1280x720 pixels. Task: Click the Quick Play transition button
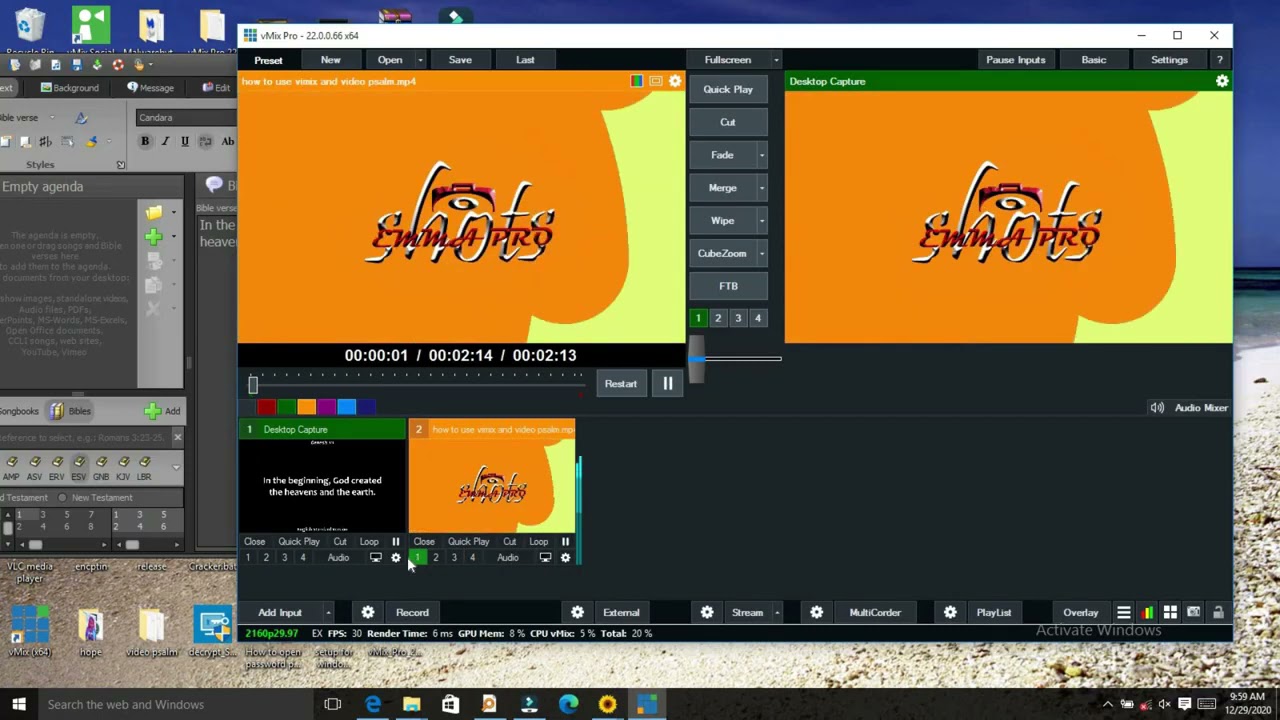(728, 89)
